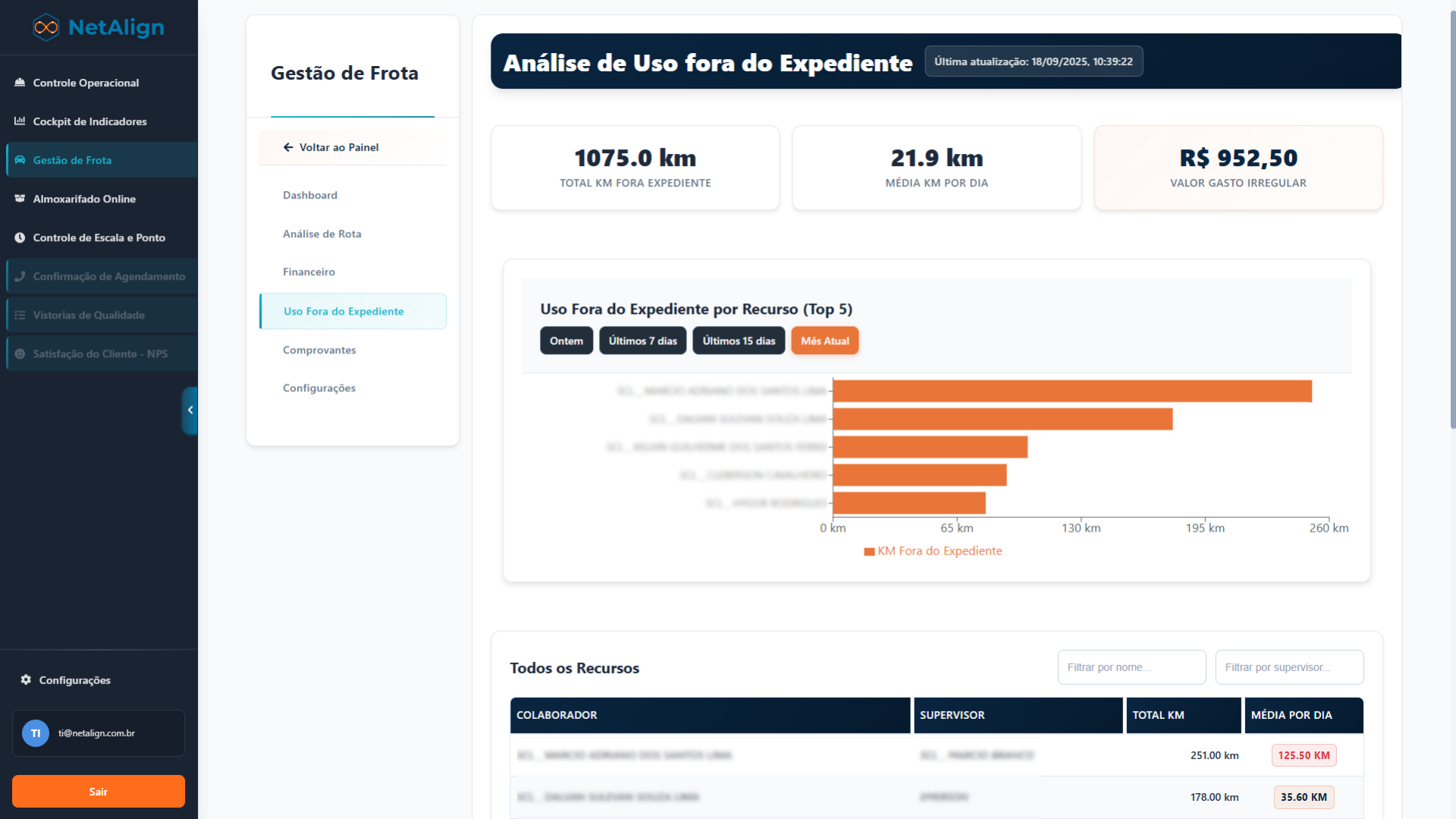Click the NetAlign infinity logo
Screen dimensions: 1456x819
tap(45, 27)
